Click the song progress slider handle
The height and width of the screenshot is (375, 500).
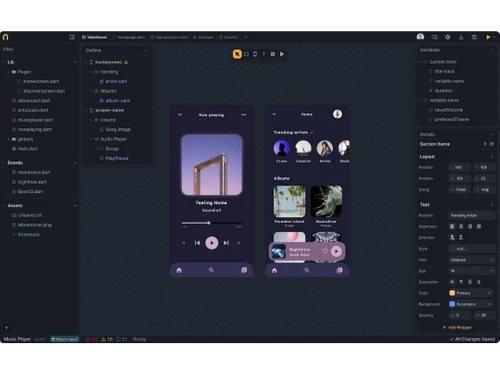(x=209, y=223)
